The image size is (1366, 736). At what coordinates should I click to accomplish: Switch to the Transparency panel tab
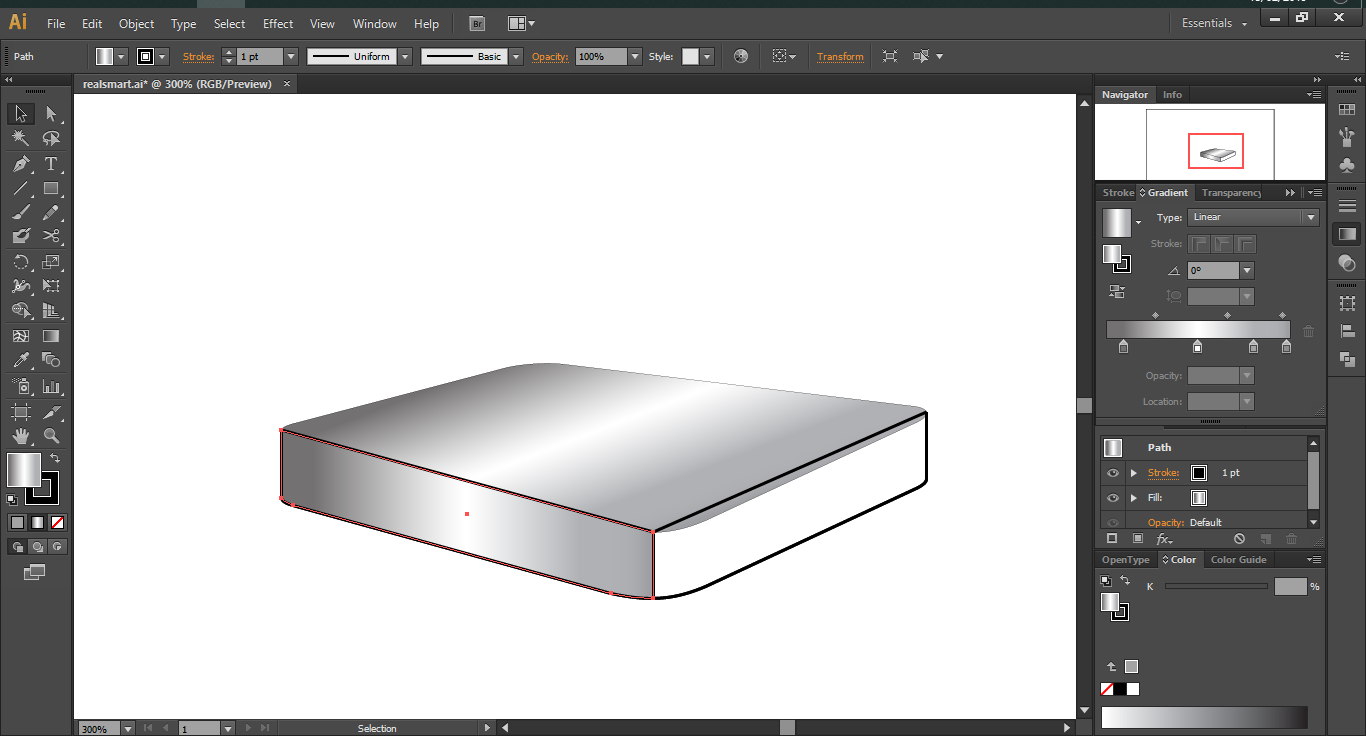pyautogui.click(x=1231, y=193)
